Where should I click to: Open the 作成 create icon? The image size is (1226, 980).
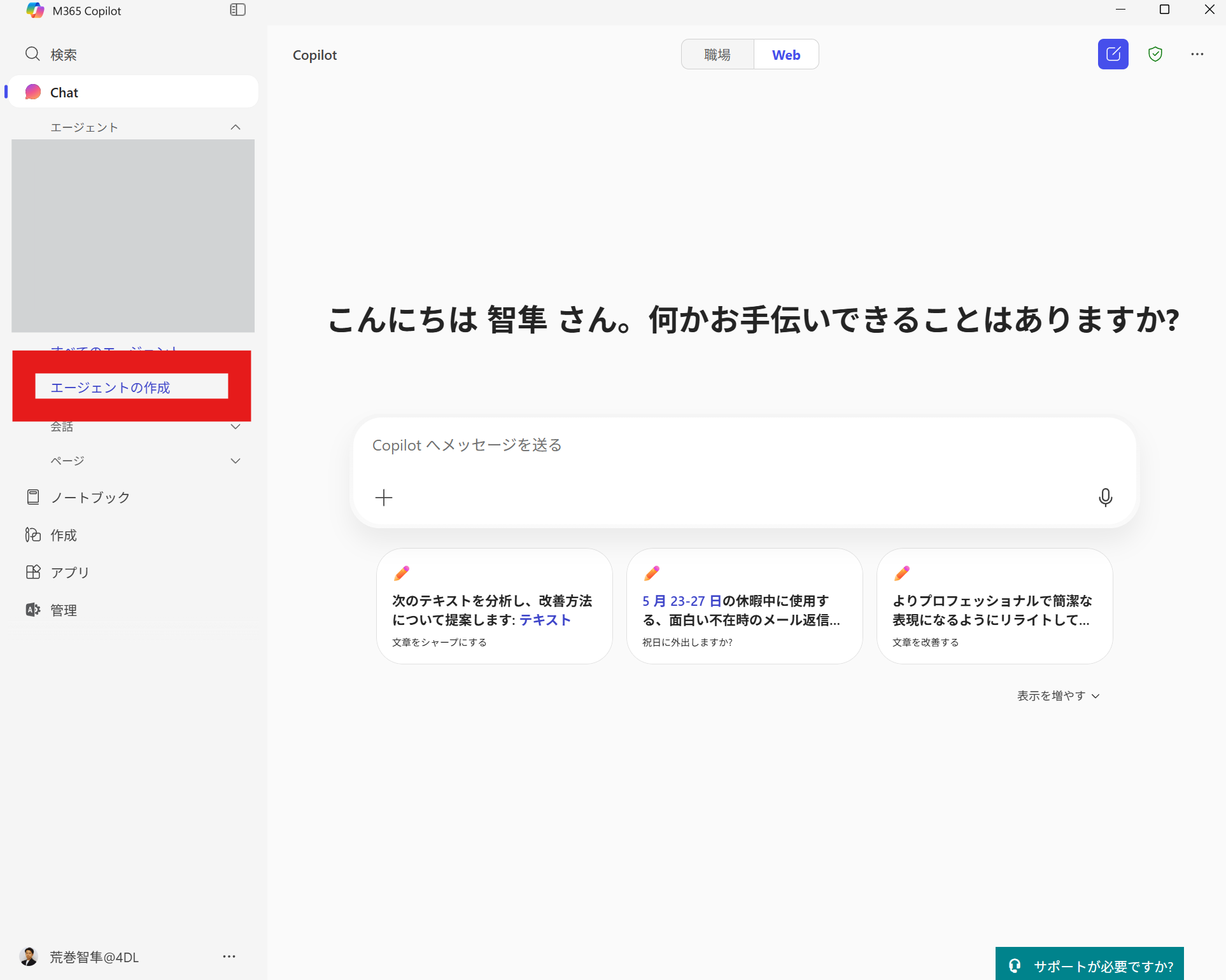(x=33, y=535)
